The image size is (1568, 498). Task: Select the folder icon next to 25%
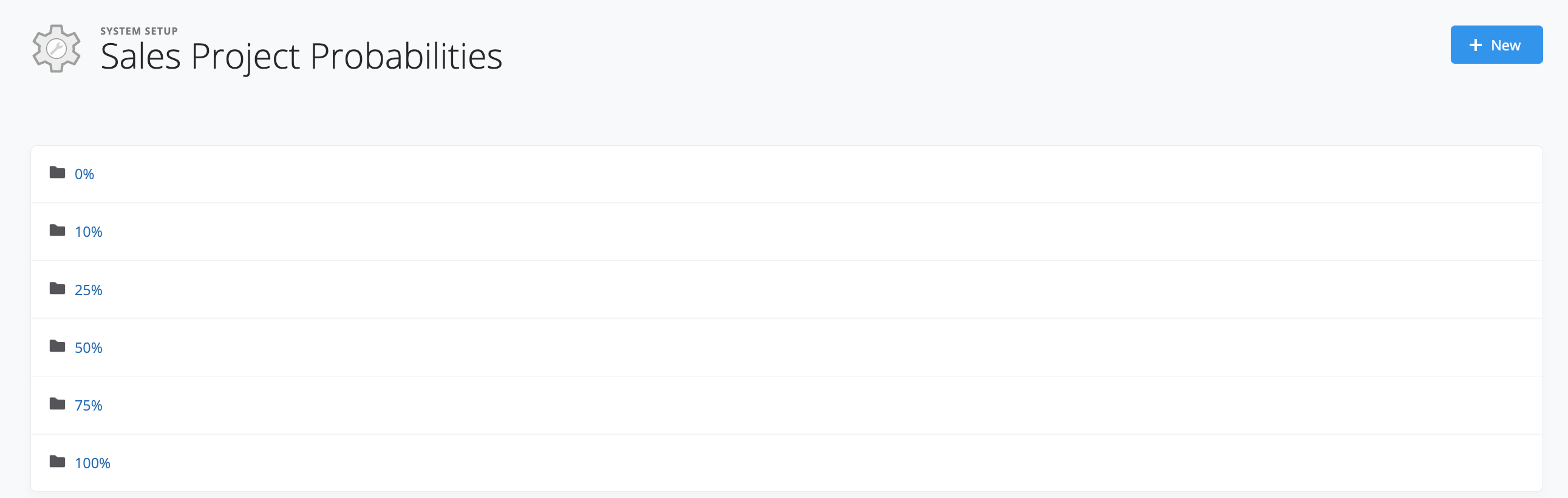[x=57, y=288]
